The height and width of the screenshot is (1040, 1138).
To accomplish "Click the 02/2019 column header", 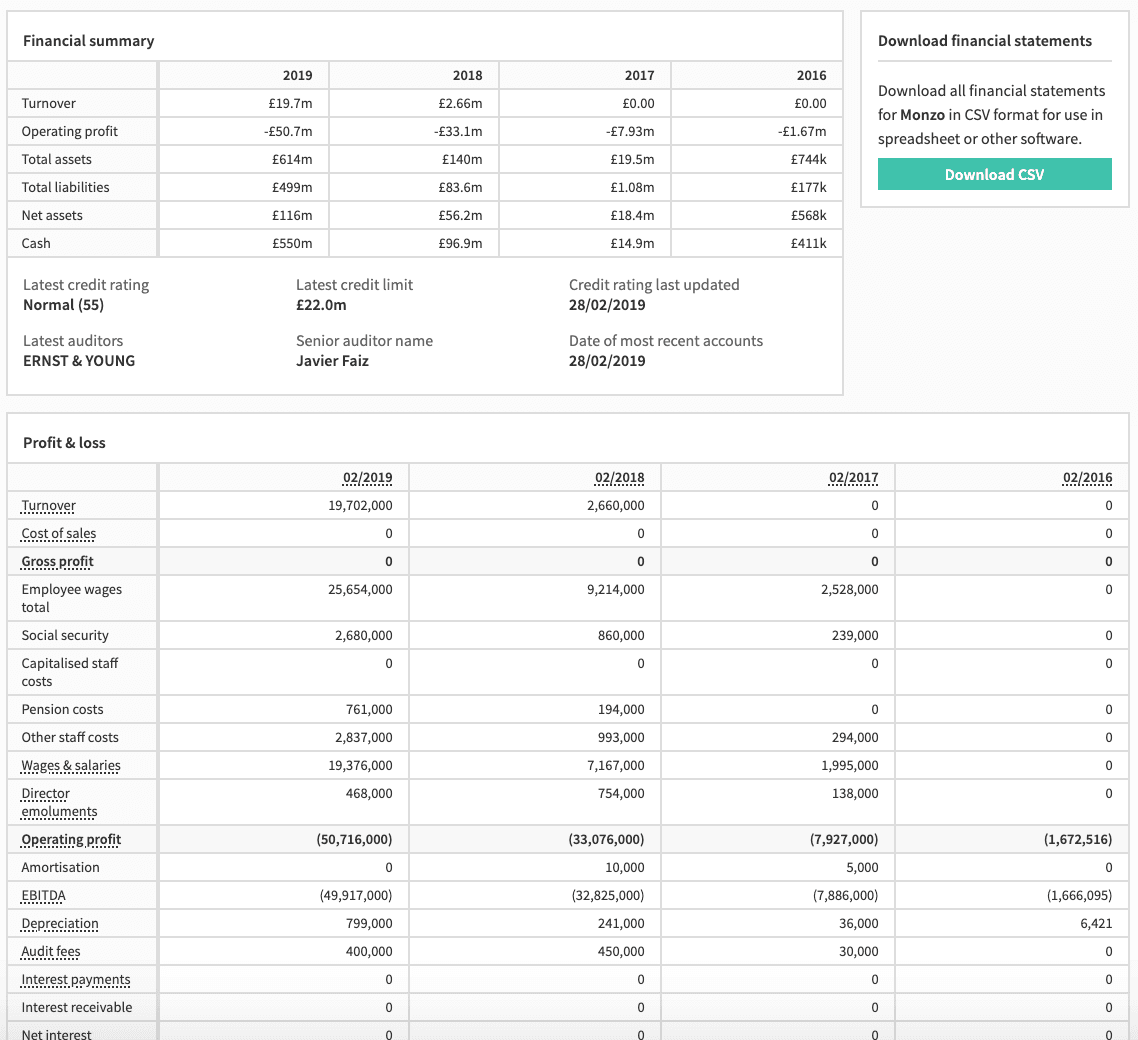I will click(367, 478).
